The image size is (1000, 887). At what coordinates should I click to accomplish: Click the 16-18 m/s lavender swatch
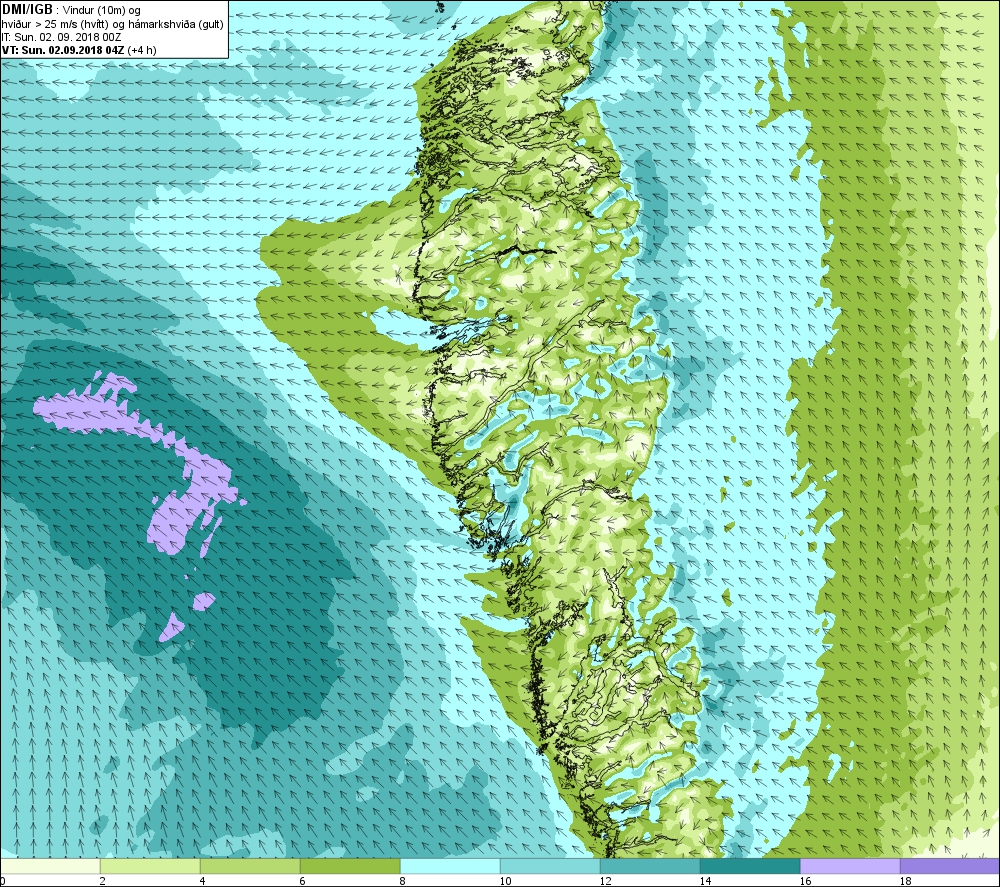(850, 866)
